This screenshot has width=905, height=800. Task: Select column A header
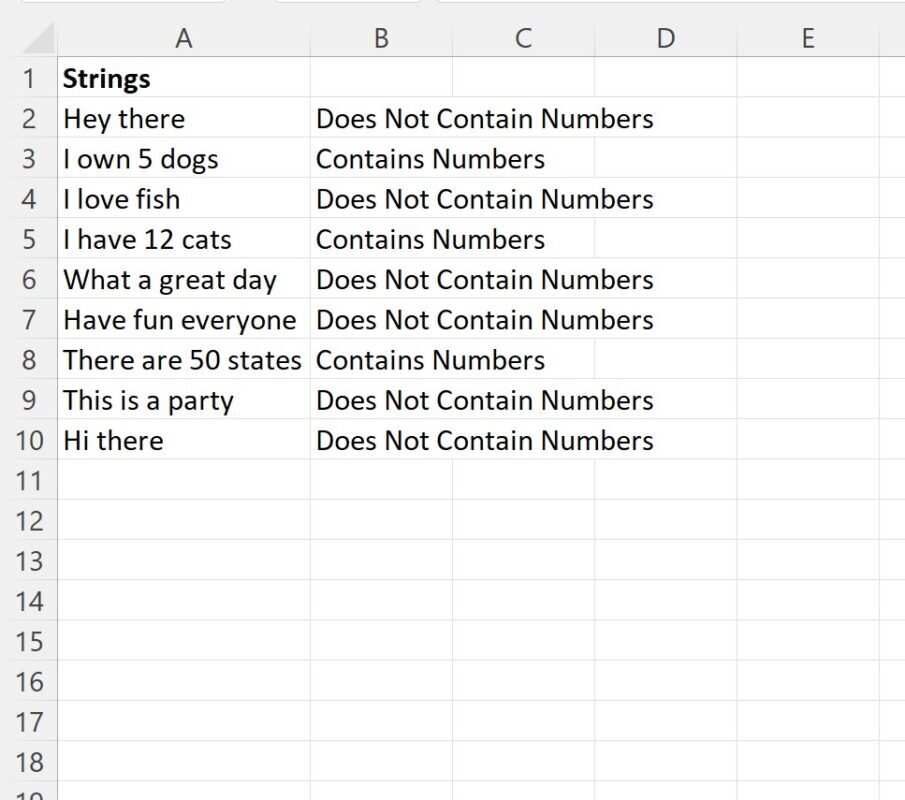[184, 39]
